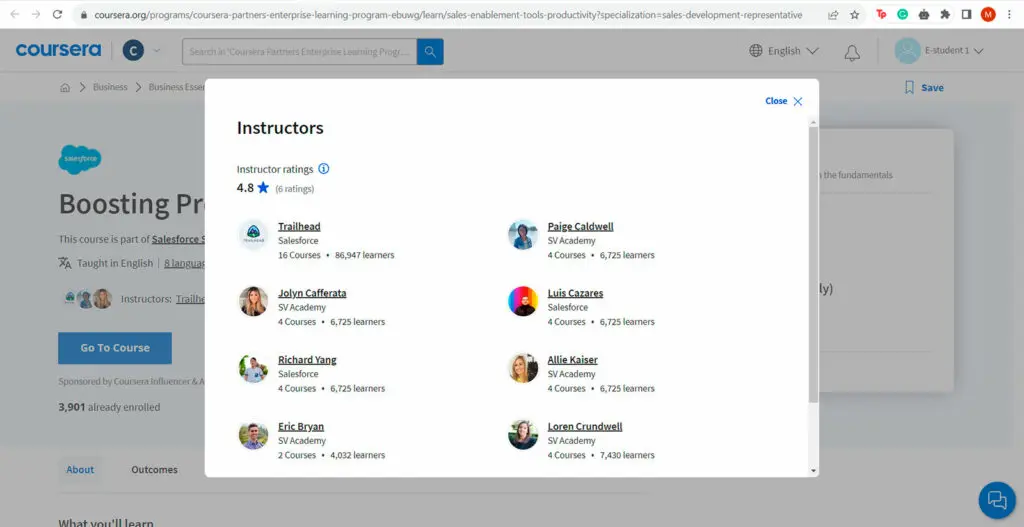Click the browser forward arrow
This screenshot has width=1024, height=527.
pos(36,14)
